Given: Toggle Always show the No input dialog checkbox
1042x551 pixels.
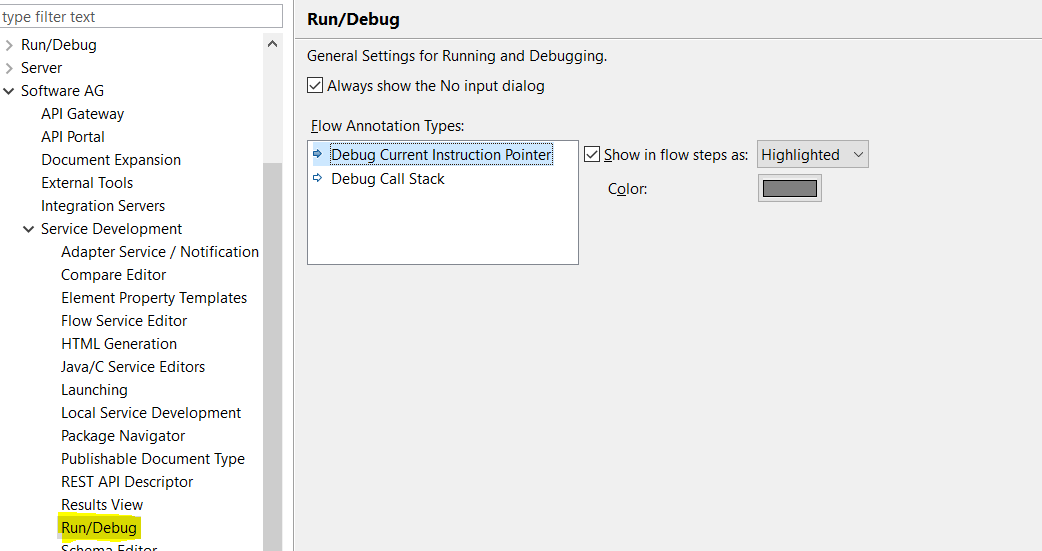Looking at the screenshot, I should tap(315, 86).
